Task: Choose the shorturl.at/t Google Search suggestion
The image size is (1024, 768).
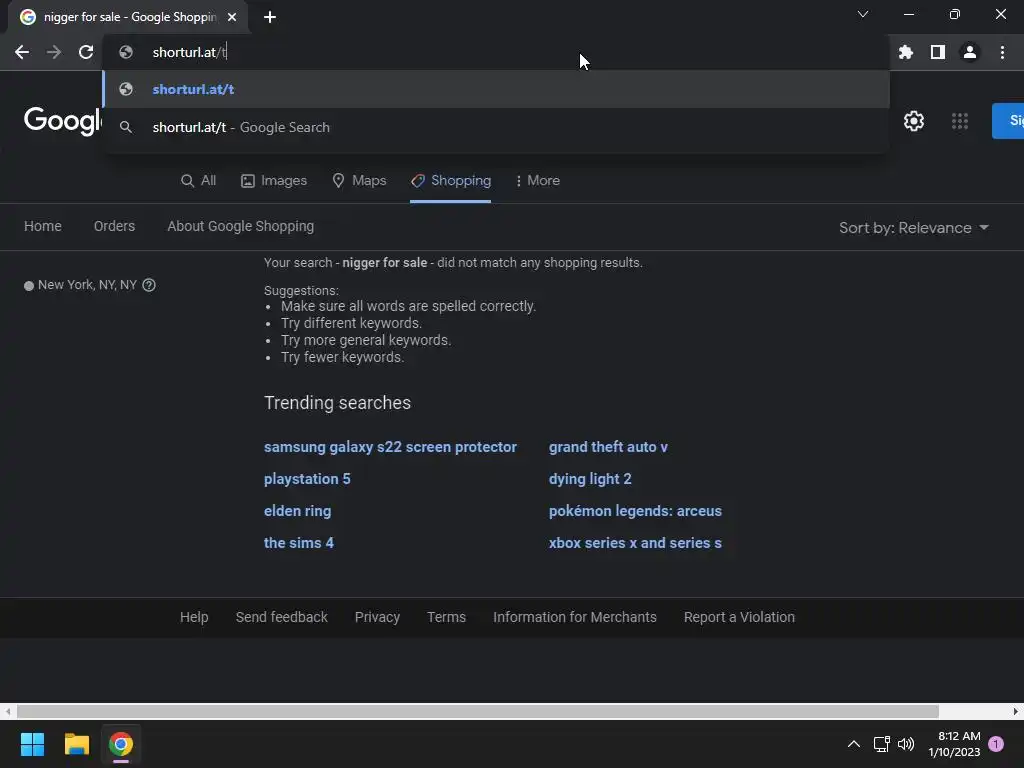Action: 496,127
